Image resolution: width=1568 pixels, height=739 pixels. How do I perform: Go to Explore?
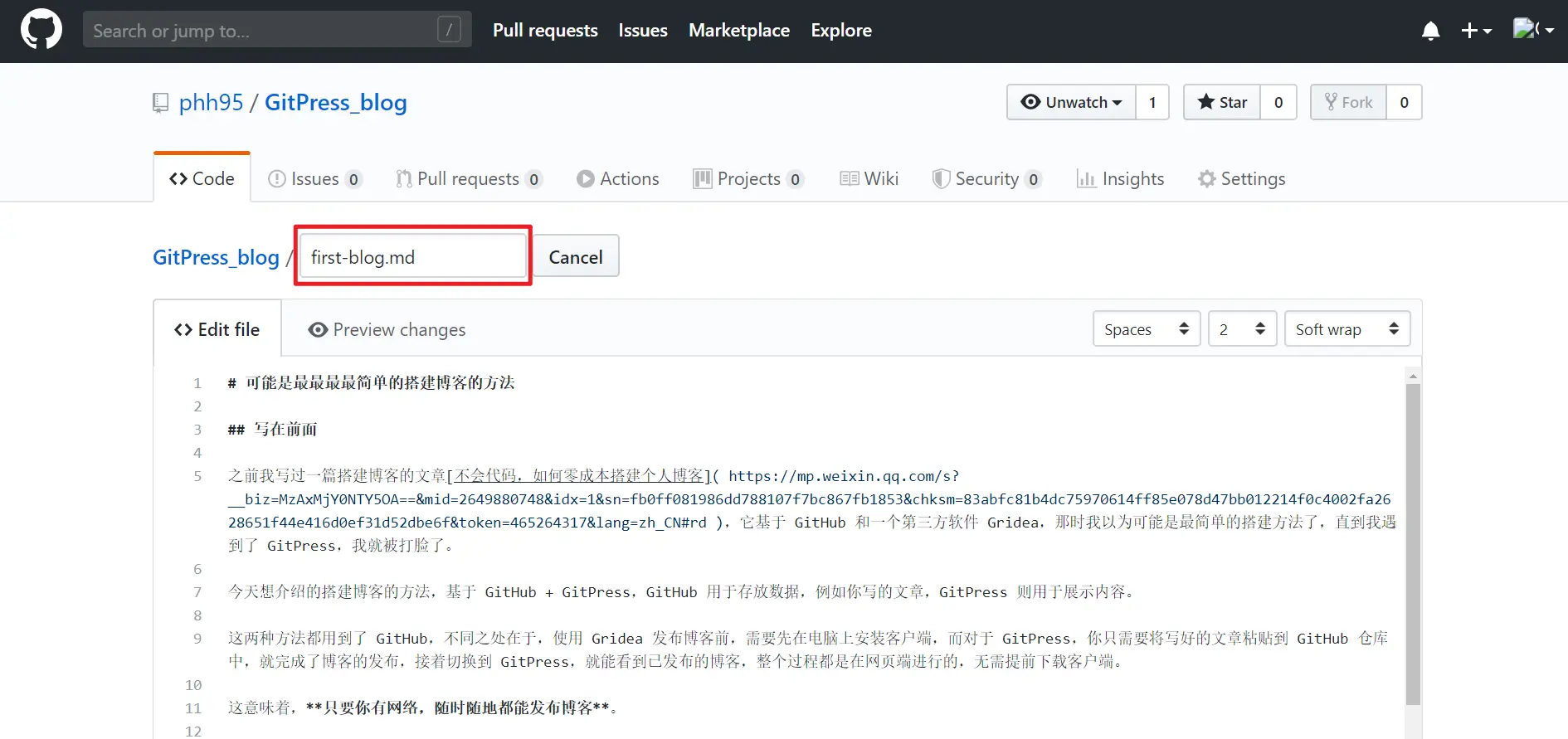click(841, 31)
